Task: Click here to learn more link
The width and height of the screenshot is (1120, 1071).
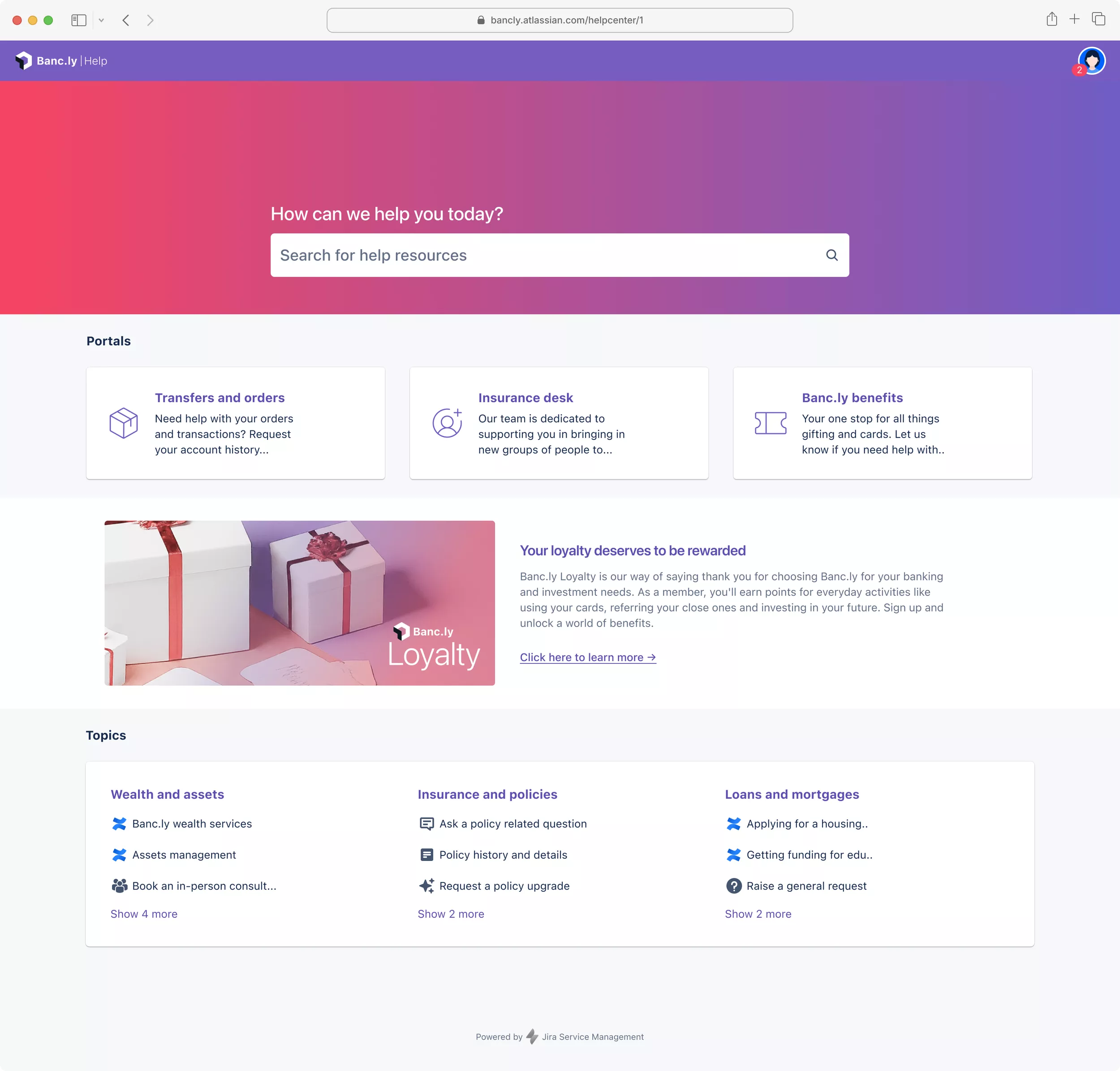Action: (x=588, y=657)
